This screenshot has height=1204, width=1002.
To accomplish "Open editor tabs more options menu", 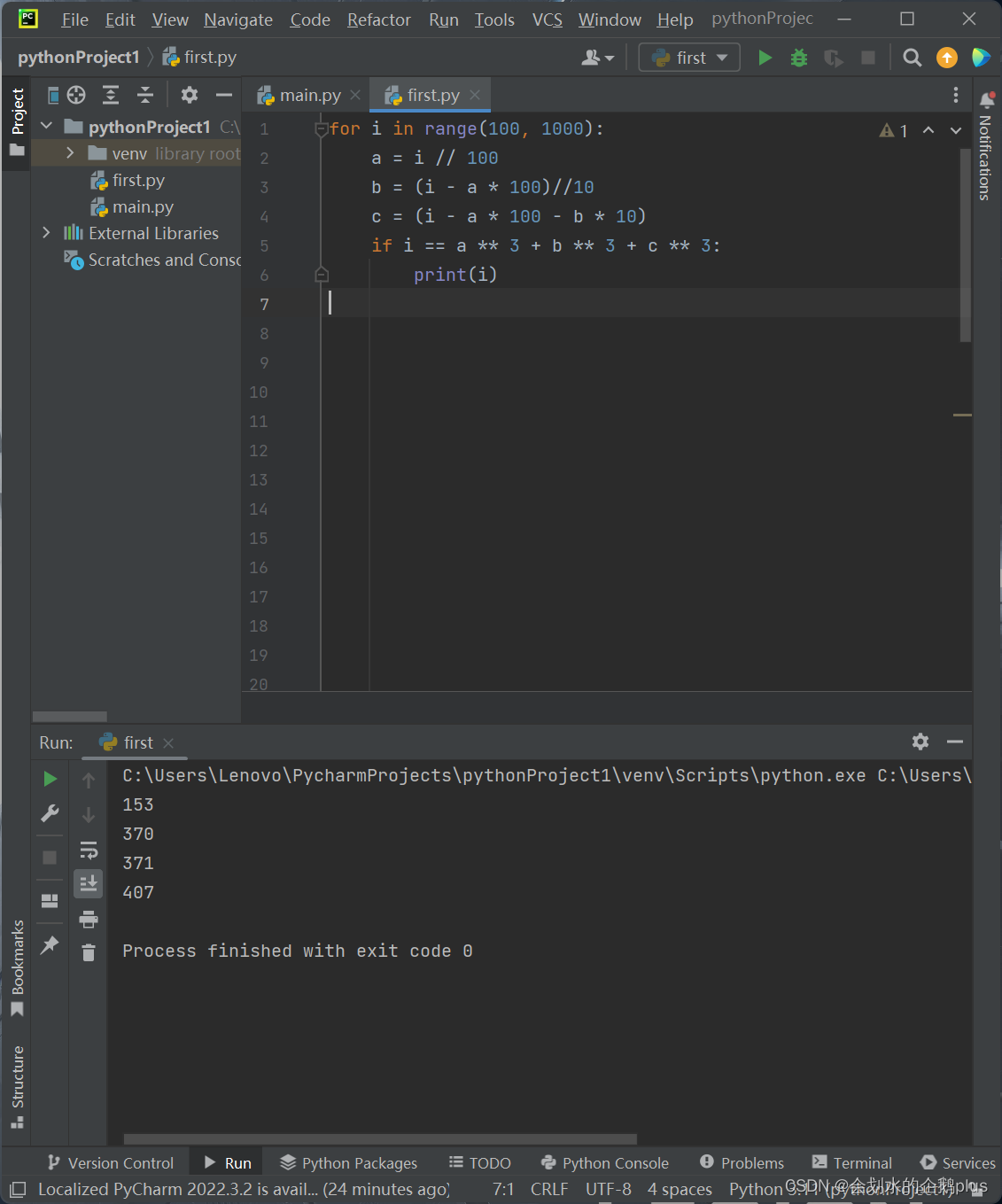I will coord(955,95).
